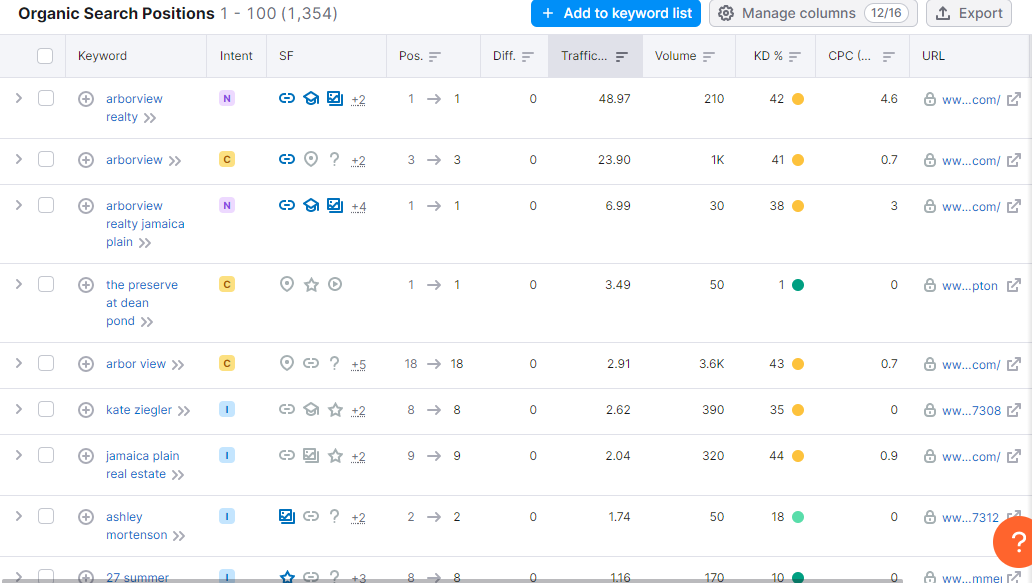Expand the arborview row details

(18, 159)
